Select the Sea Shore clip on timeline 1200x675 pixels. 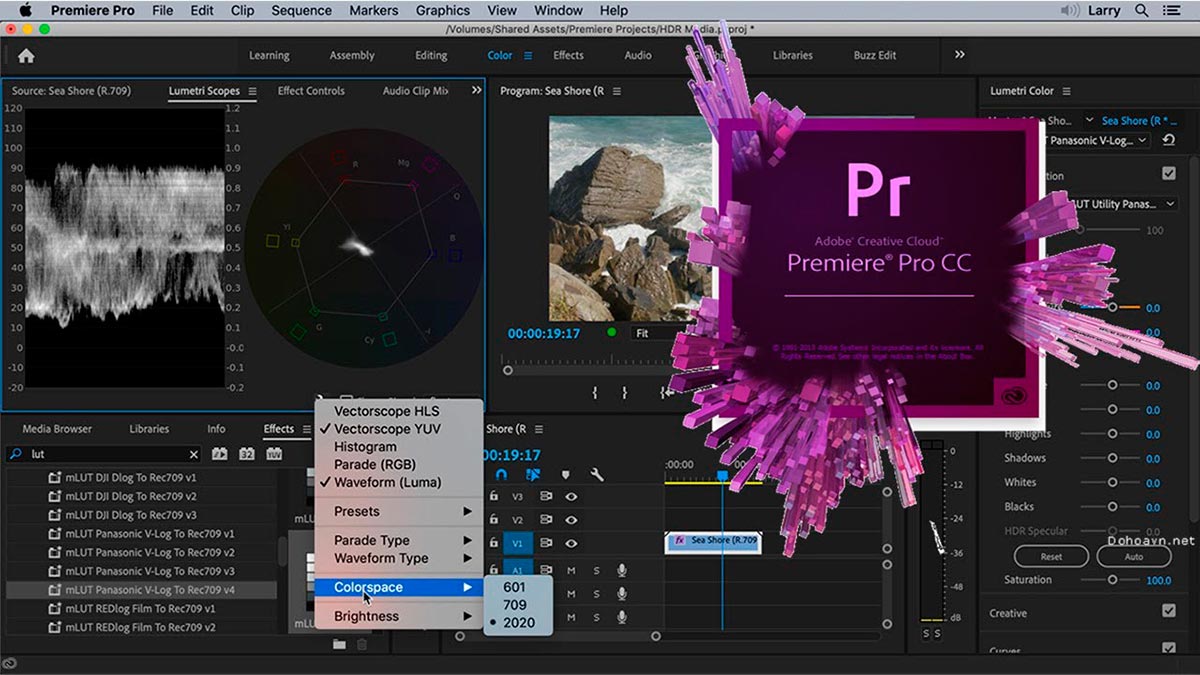(713, 541)
